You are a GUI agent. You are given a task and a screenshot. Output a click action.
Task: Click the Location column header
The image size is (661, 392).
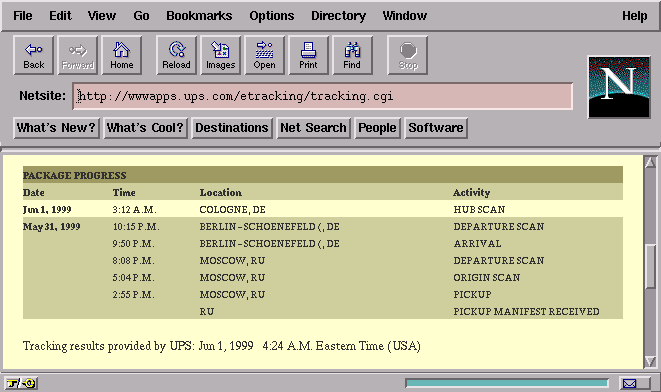click(x=220, y=193)
